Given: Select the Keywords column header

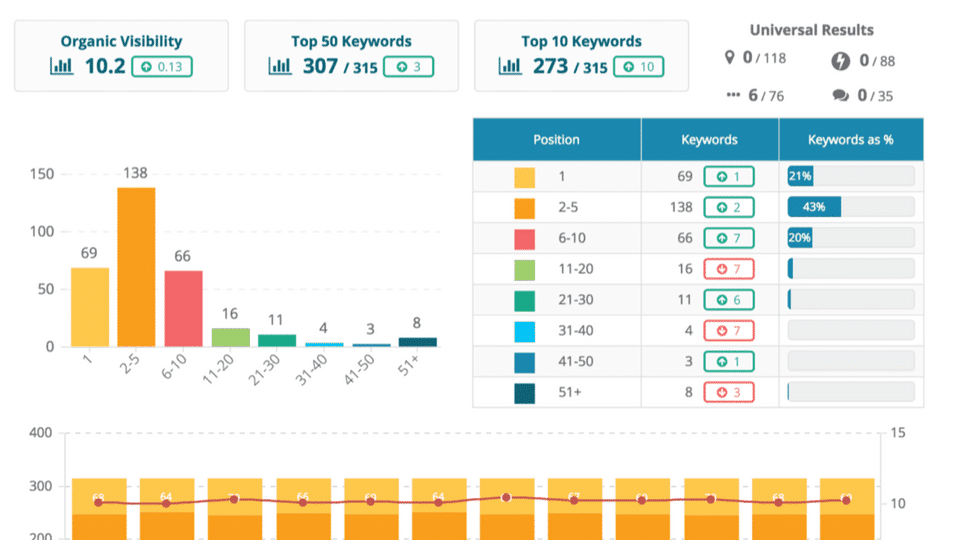Looking at the screenshot, I should (x=709, y=140).
